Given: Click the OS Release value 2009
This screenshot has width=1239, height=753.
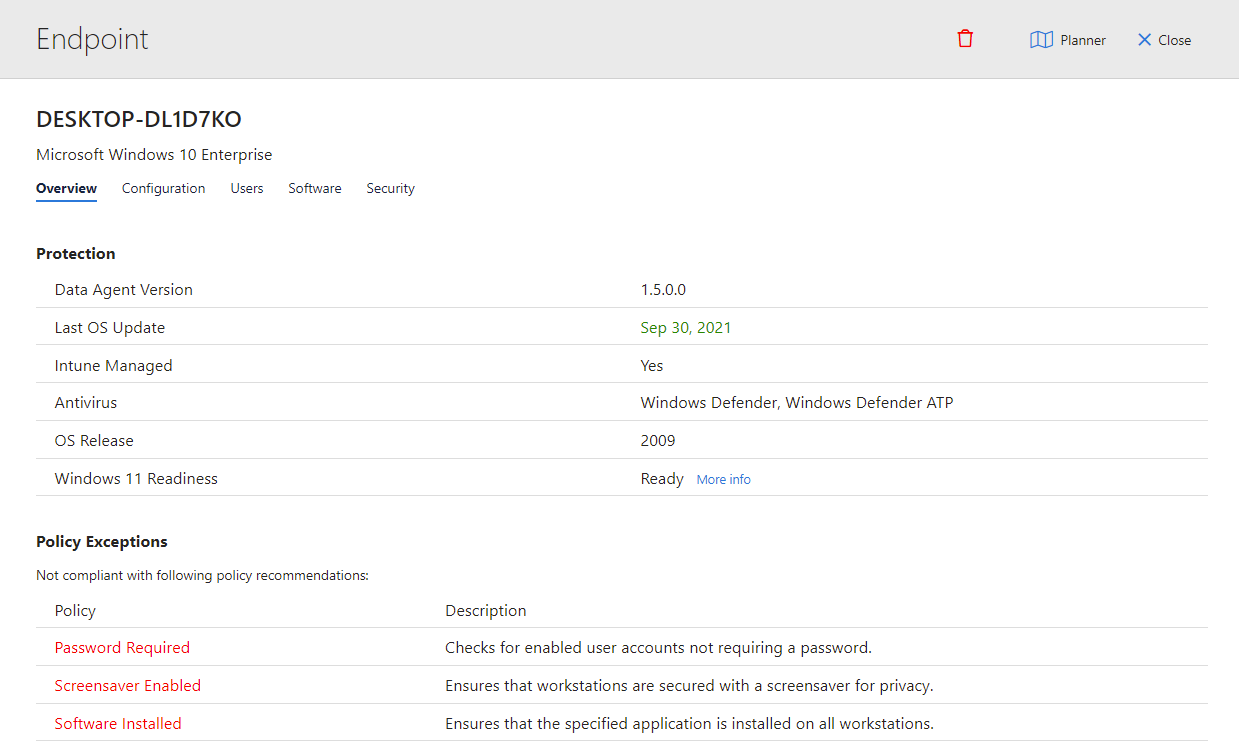Looking at the screenshot, I should [x=658, y=441].
